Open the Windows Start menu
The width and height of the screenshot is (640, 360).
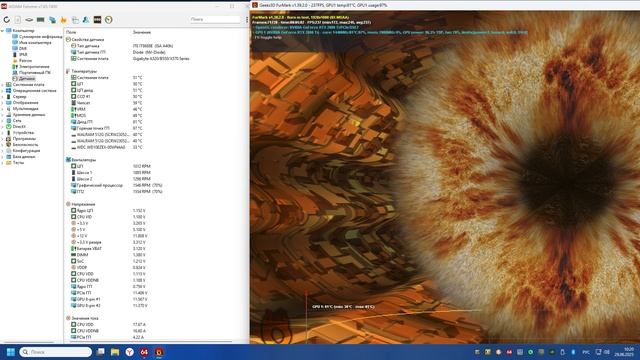coord(11,352)
